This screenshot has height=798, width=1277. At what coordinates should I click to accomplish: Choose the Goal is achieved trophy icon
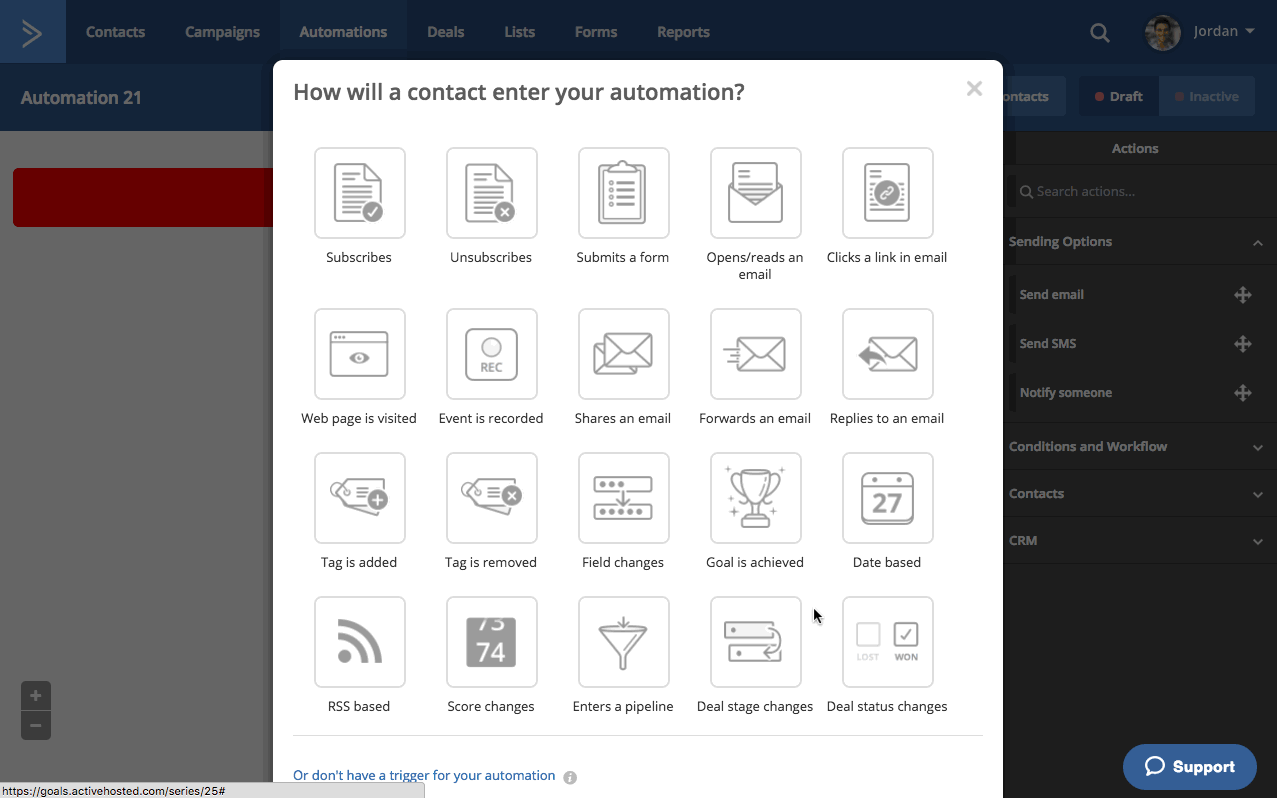[x=755, y=498]
